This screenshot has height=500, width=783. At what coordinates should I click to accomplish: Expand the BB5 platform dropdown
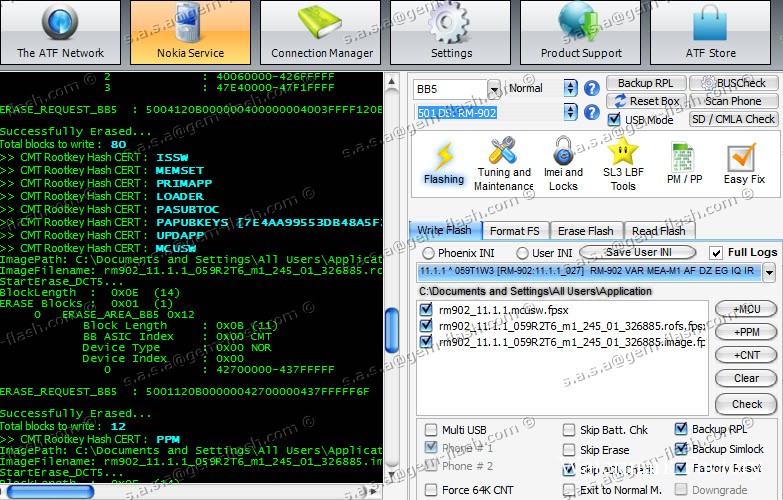(x=494, y=89)
